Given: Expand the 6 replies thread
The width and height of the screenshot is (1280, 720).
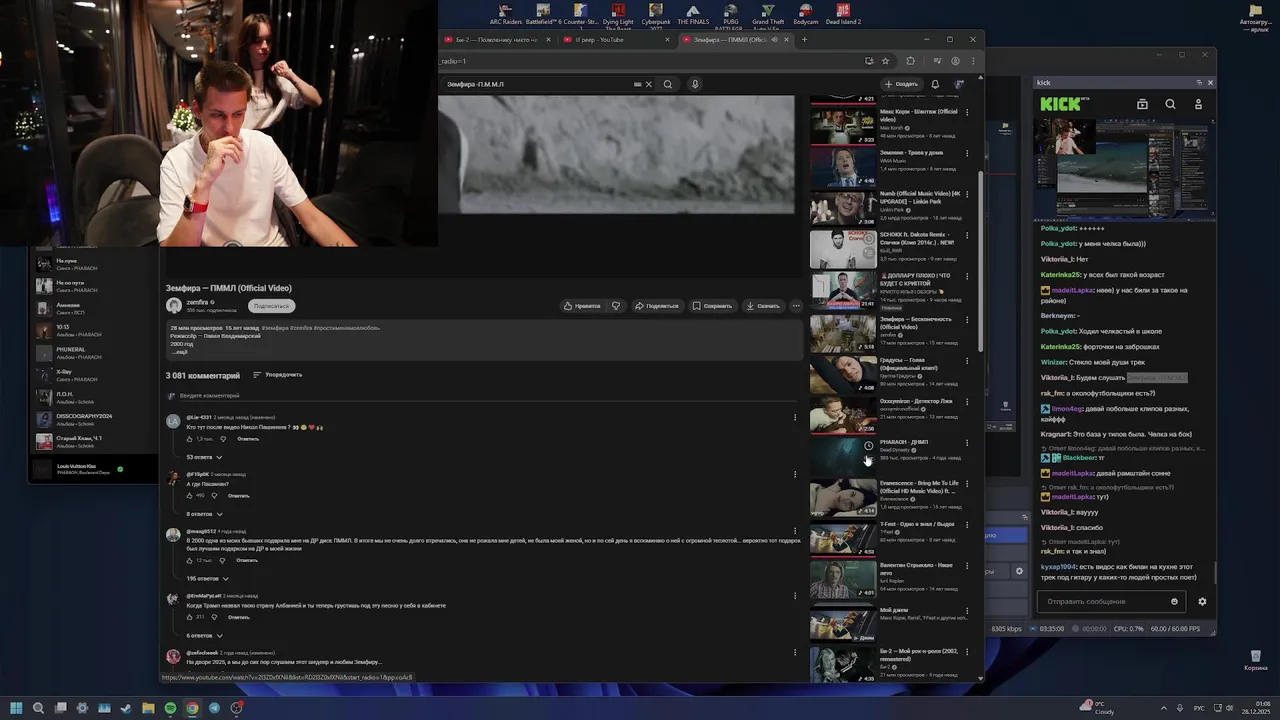Looking at the screenshot, I should click(x=204, y=635).
